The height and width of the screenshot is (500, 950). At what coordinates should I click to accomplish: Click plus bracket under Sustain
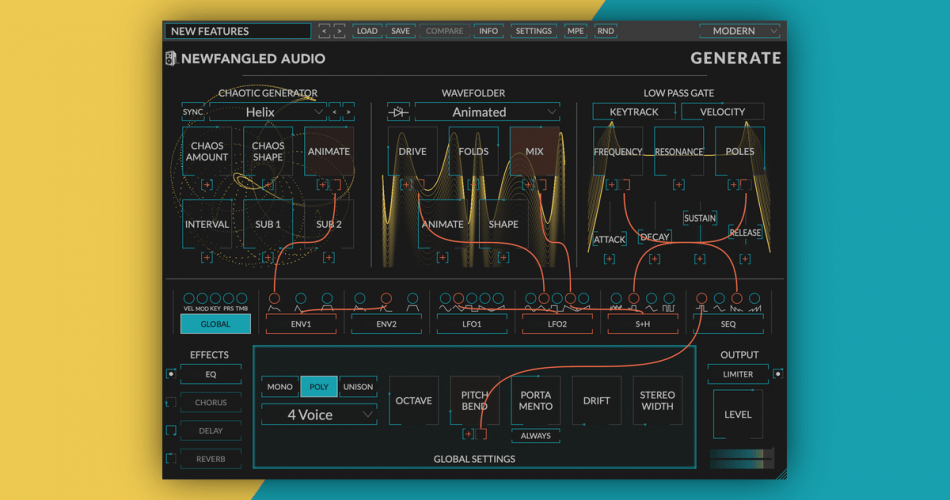coord(700,259)
